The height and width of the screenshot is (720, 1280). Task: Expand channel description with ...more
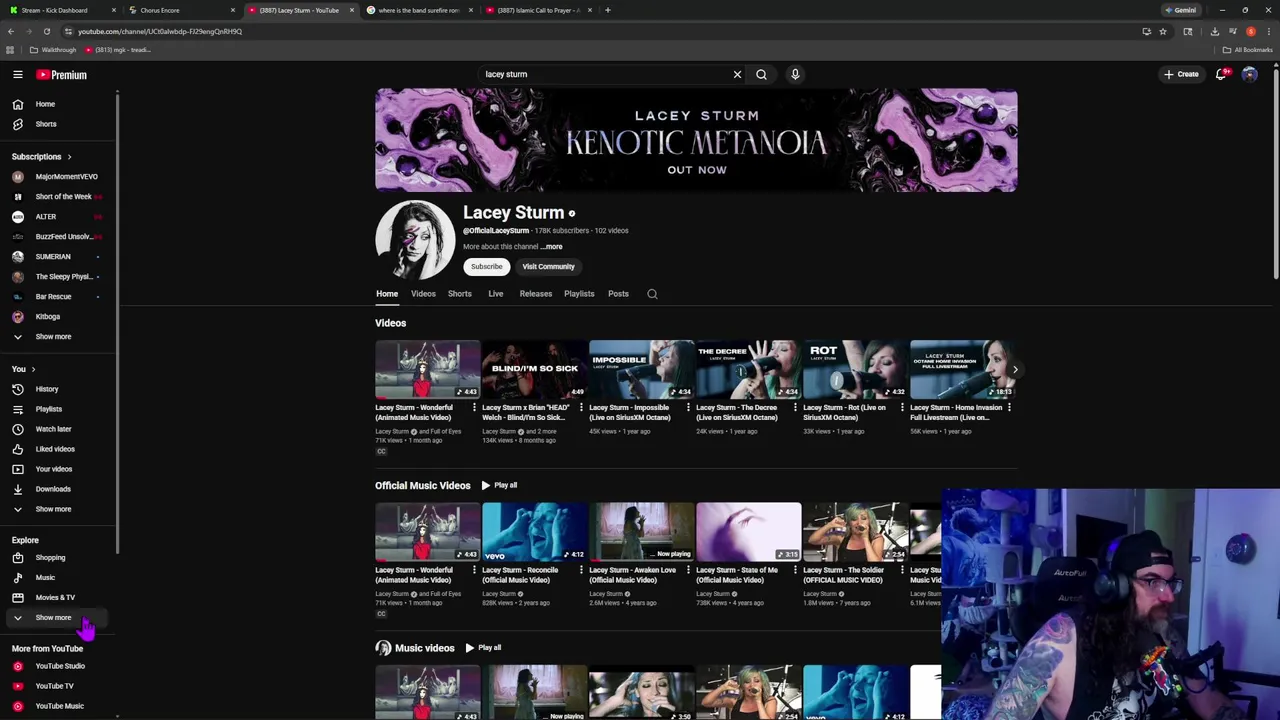tap(553, 247)
